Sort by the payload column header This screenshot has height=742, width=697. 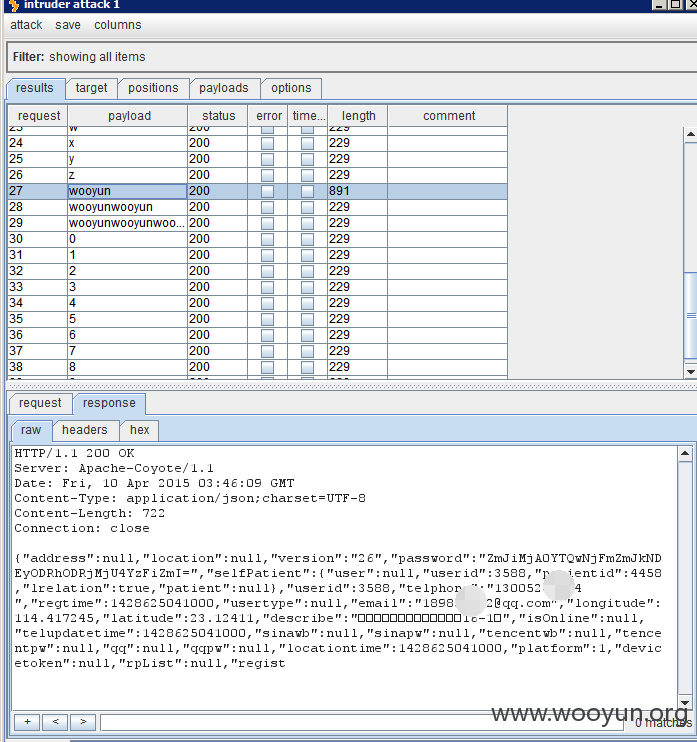(129, 116)
